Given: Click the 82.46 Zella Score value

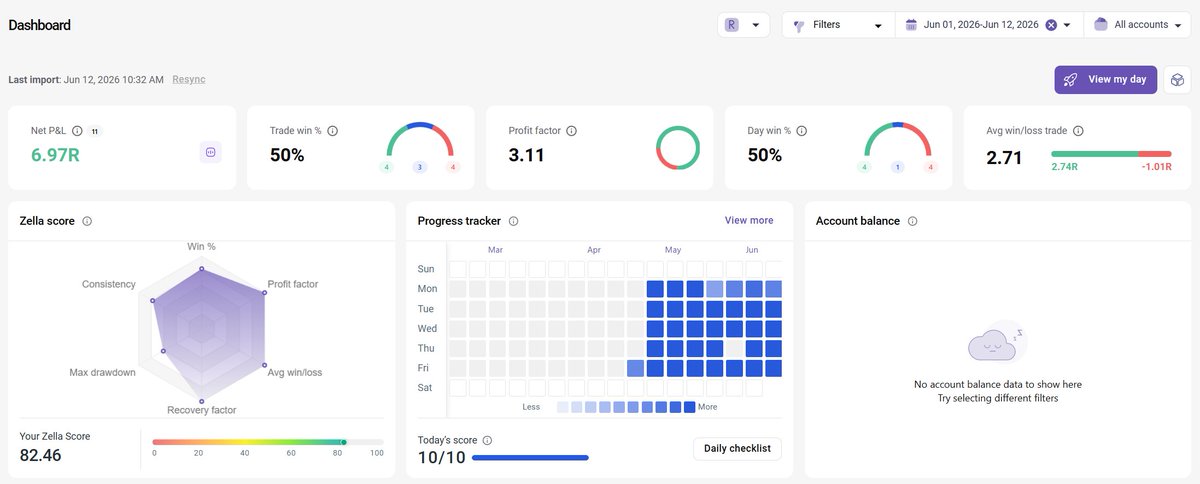Looking at the screenshot, I should point(41,455).
